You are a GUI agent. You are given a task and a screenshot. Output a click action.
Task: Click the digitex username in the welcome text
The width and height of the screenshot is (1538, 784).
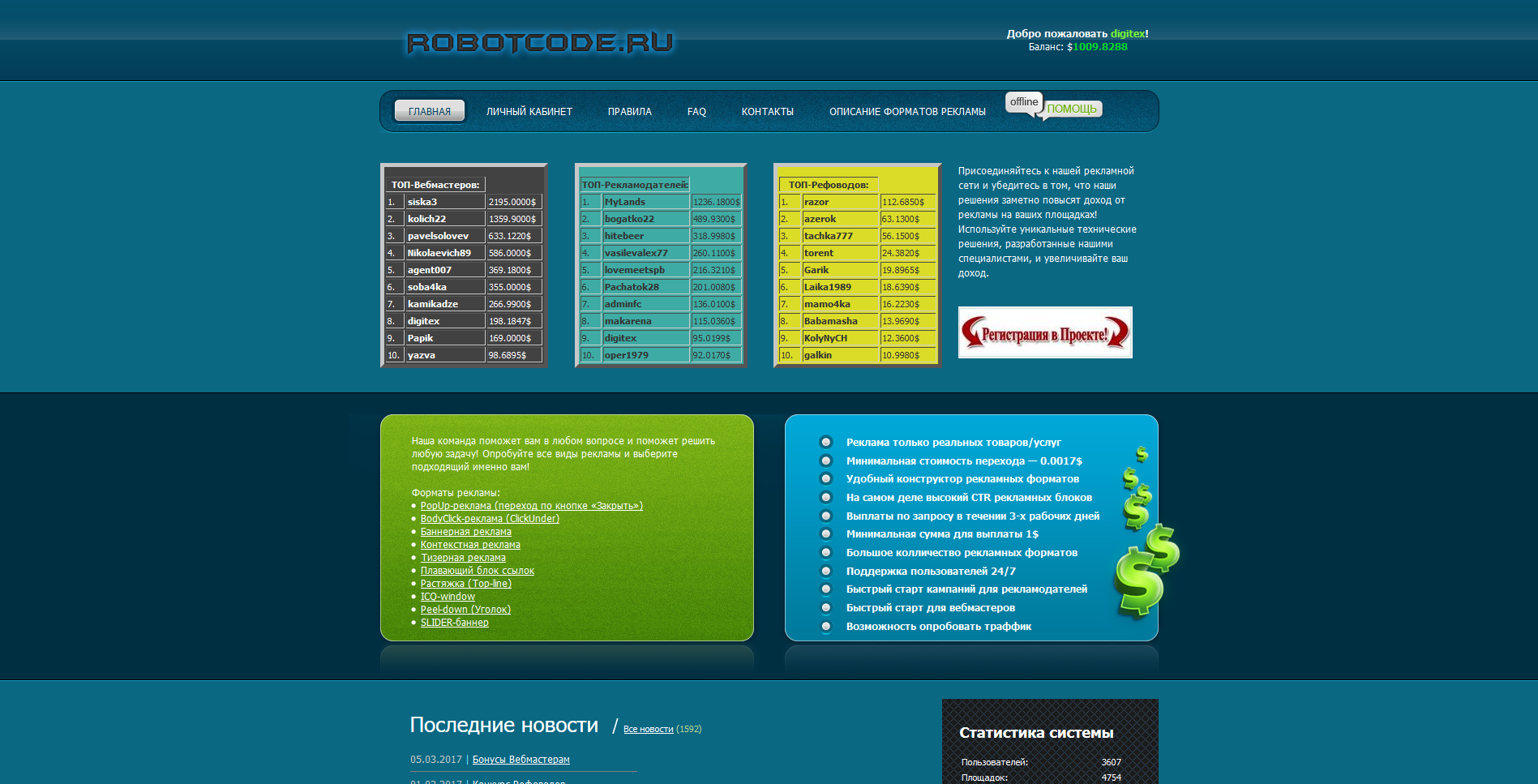click(1127, 34)
